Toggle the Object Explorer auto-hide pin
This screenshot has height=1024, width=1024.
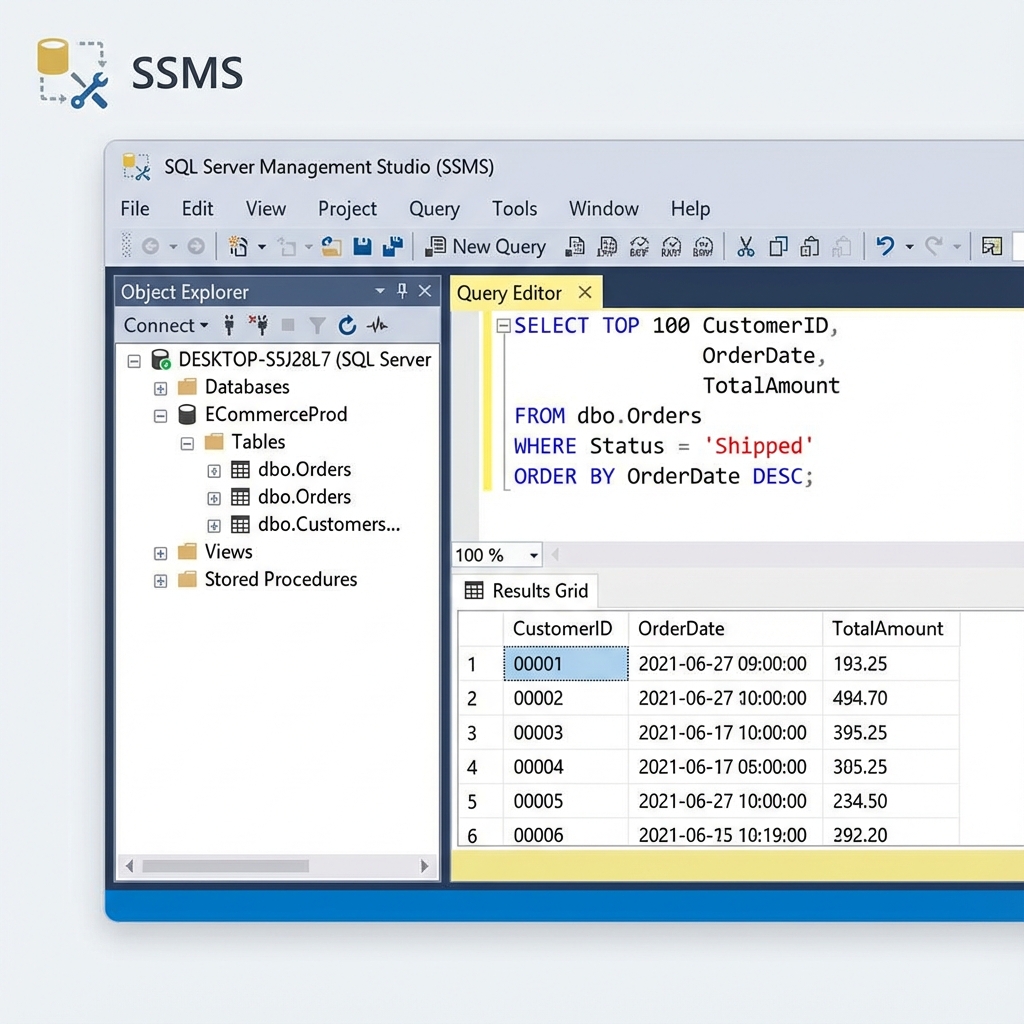[x=402, y=291]
